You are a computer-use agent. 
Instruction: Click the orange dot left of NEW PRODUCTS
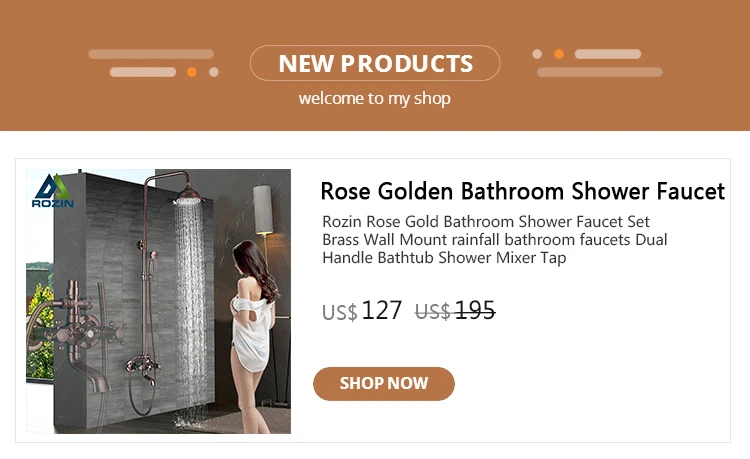pyautogui.click(x=192, y=72)
